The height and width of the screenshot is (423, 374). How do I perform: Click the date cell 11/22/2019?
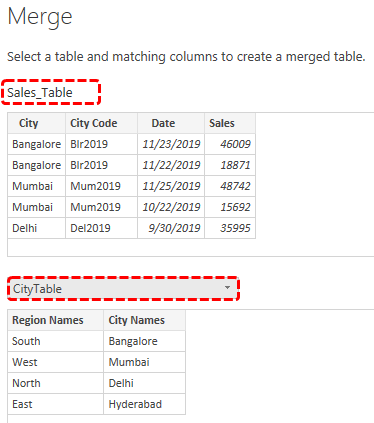click(x=171, y=165)
